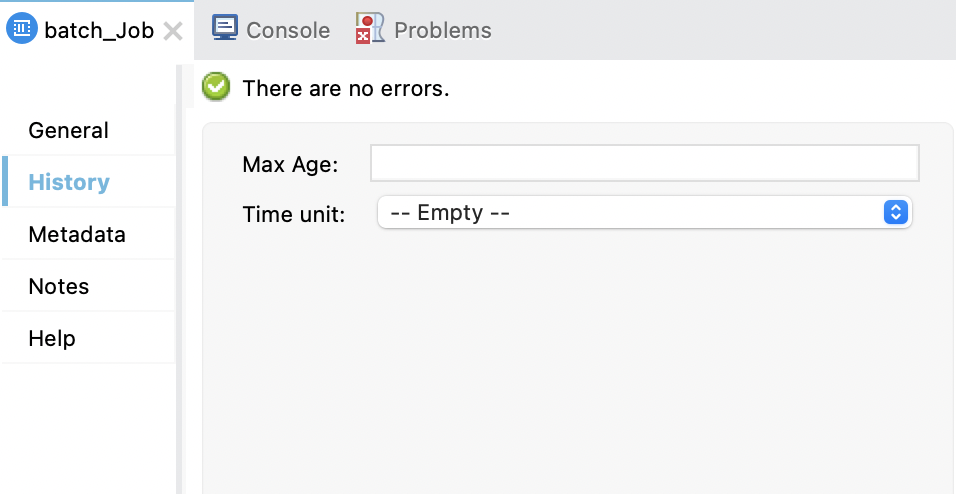Click the "Max Age:" field label
956x494 pixels.
(290, 164)
